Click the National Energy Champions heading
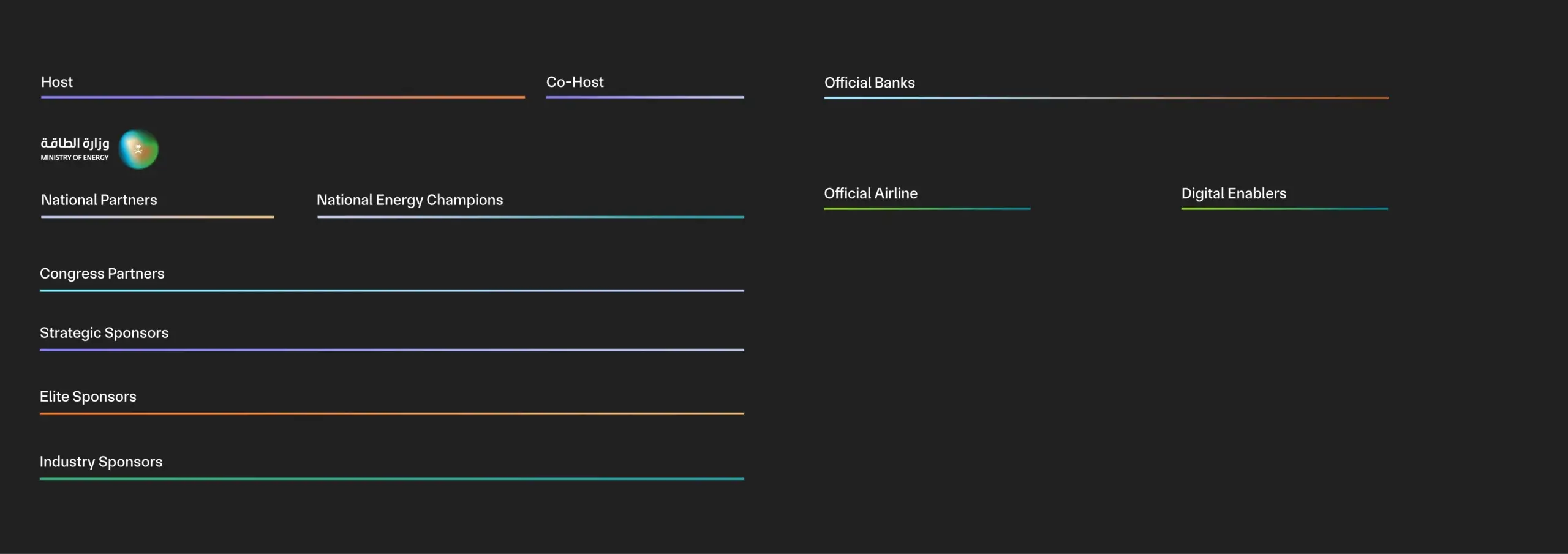The image size is (1568, 554). (410, 200)
